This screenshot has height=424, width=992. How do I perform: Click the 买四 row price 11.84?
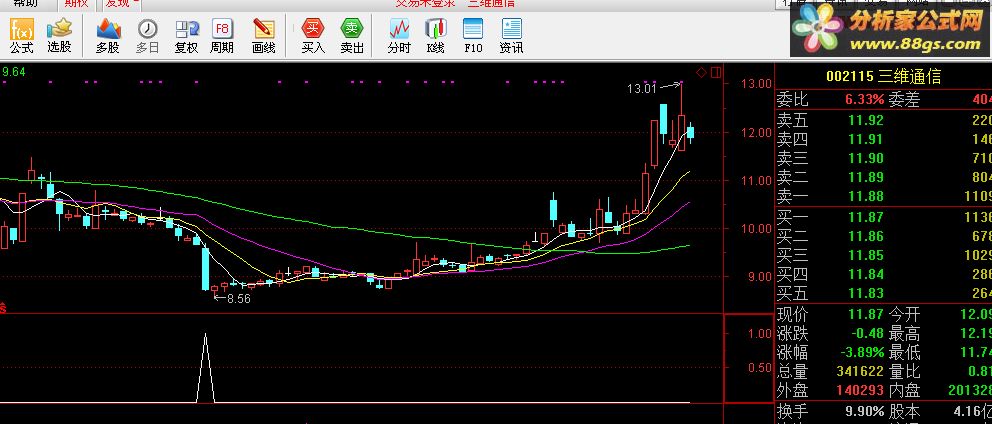coord(866,274)
